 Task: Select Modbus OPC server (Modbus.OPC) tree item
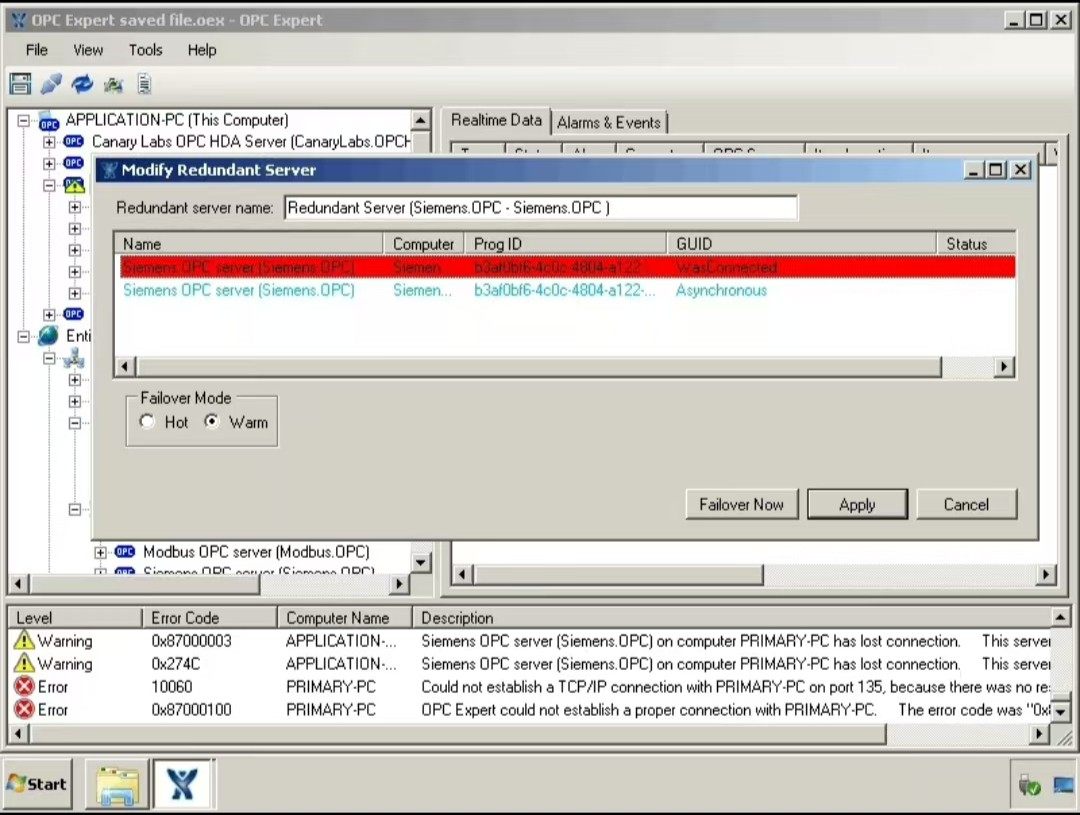pos(256,552)
